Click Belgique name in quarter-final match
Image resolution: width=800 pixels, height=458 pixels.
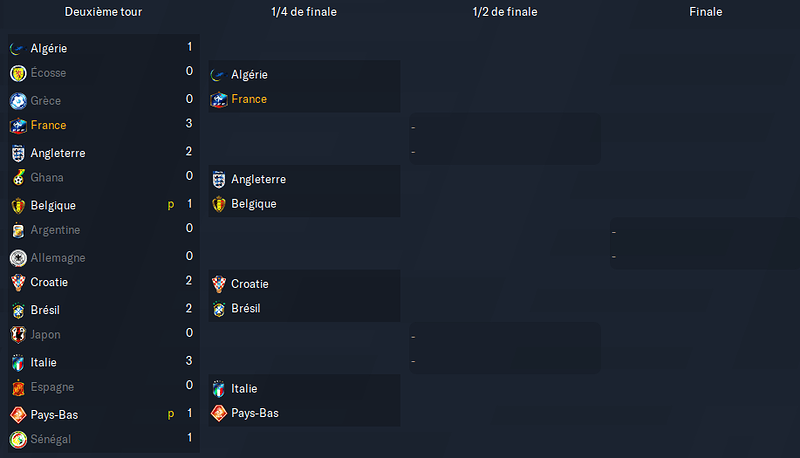[254, 203]
